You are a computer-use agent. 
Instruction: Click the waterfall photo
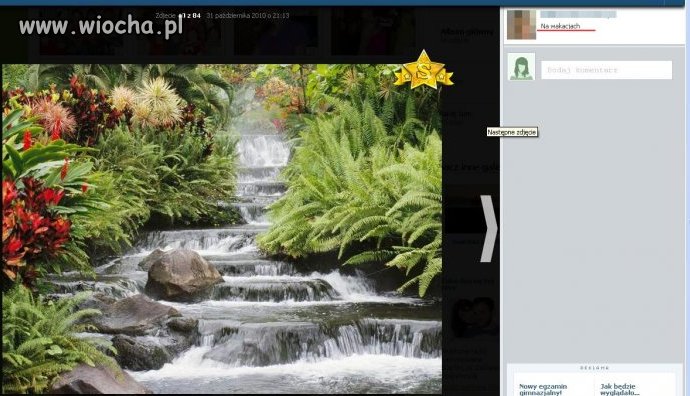click(222, 229)
